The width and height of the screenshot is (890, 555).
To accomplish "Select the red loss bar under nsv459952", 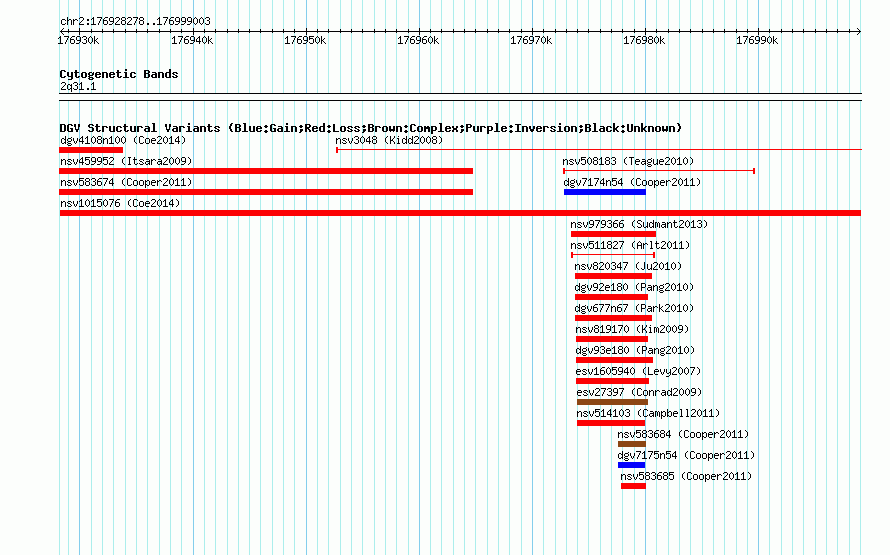I will point(266,171).
